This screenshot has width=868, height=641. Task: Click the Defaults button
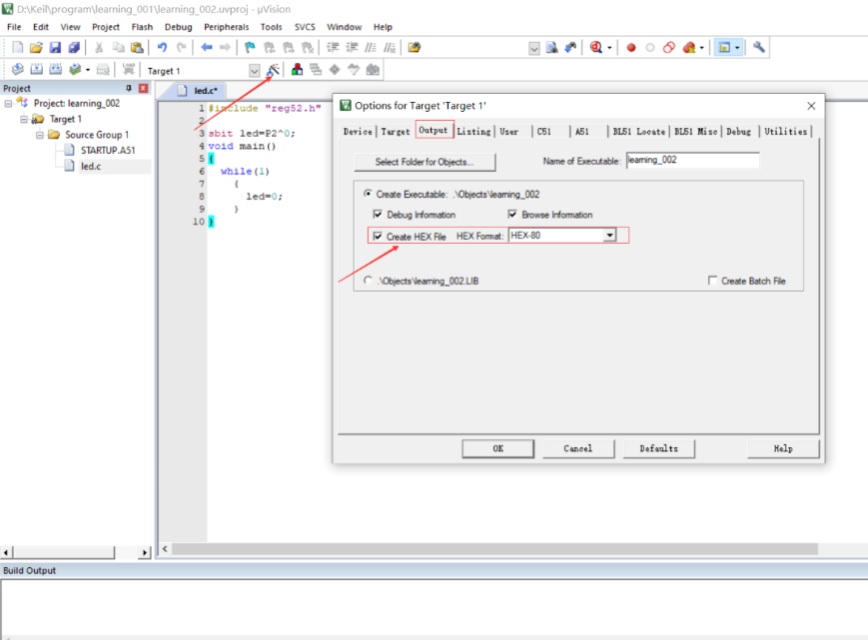click(x=659, y=448)
